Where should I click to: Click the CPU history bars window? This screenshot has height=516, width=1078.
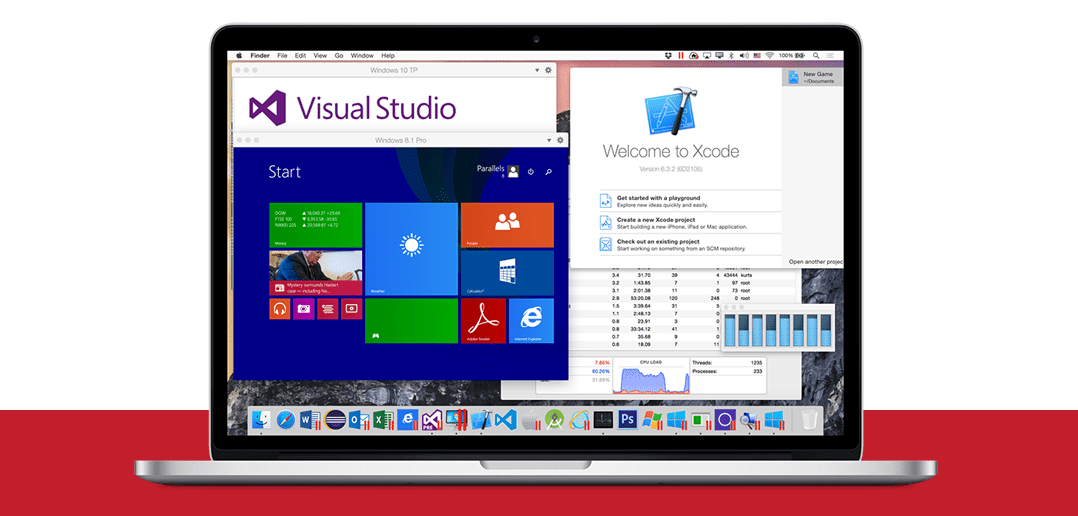(778, 328)
